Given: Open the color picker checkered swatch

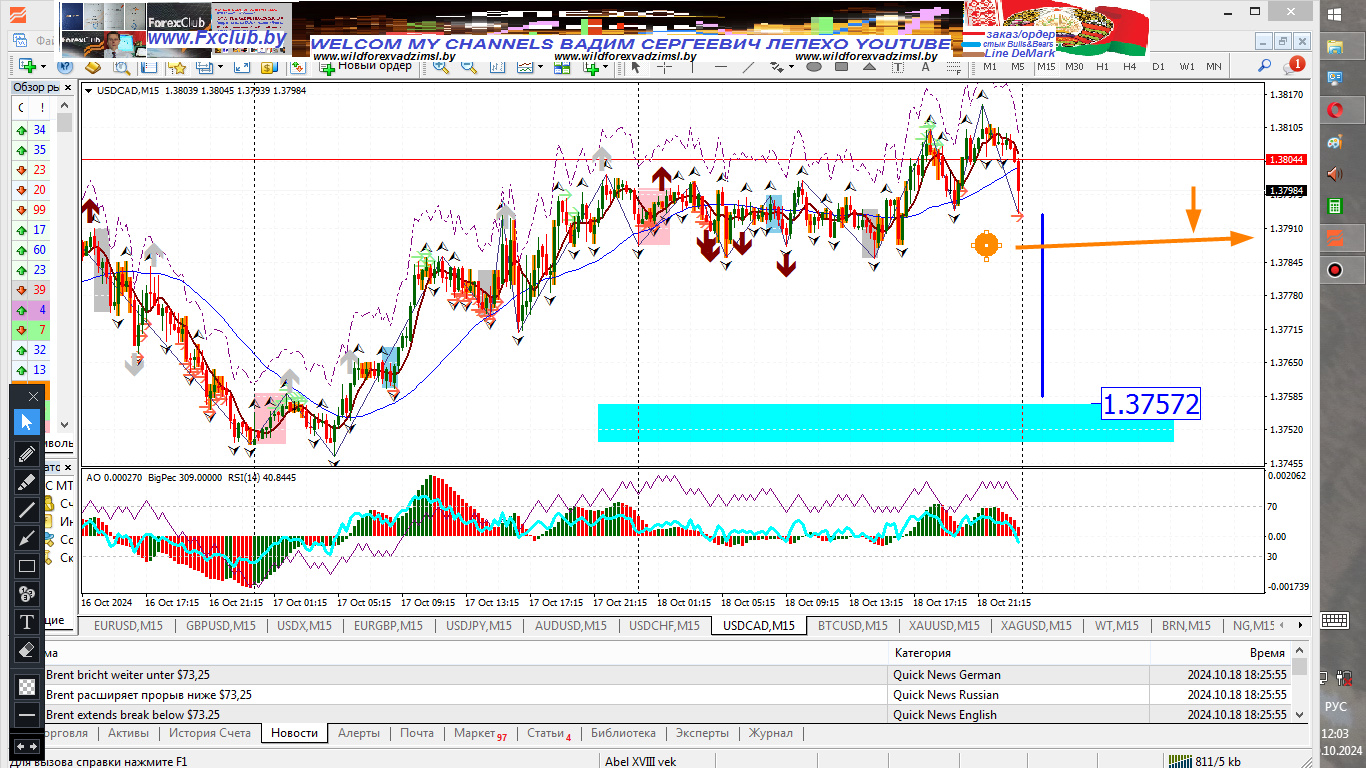Looking at the screenshot, I should coord(27,687).
